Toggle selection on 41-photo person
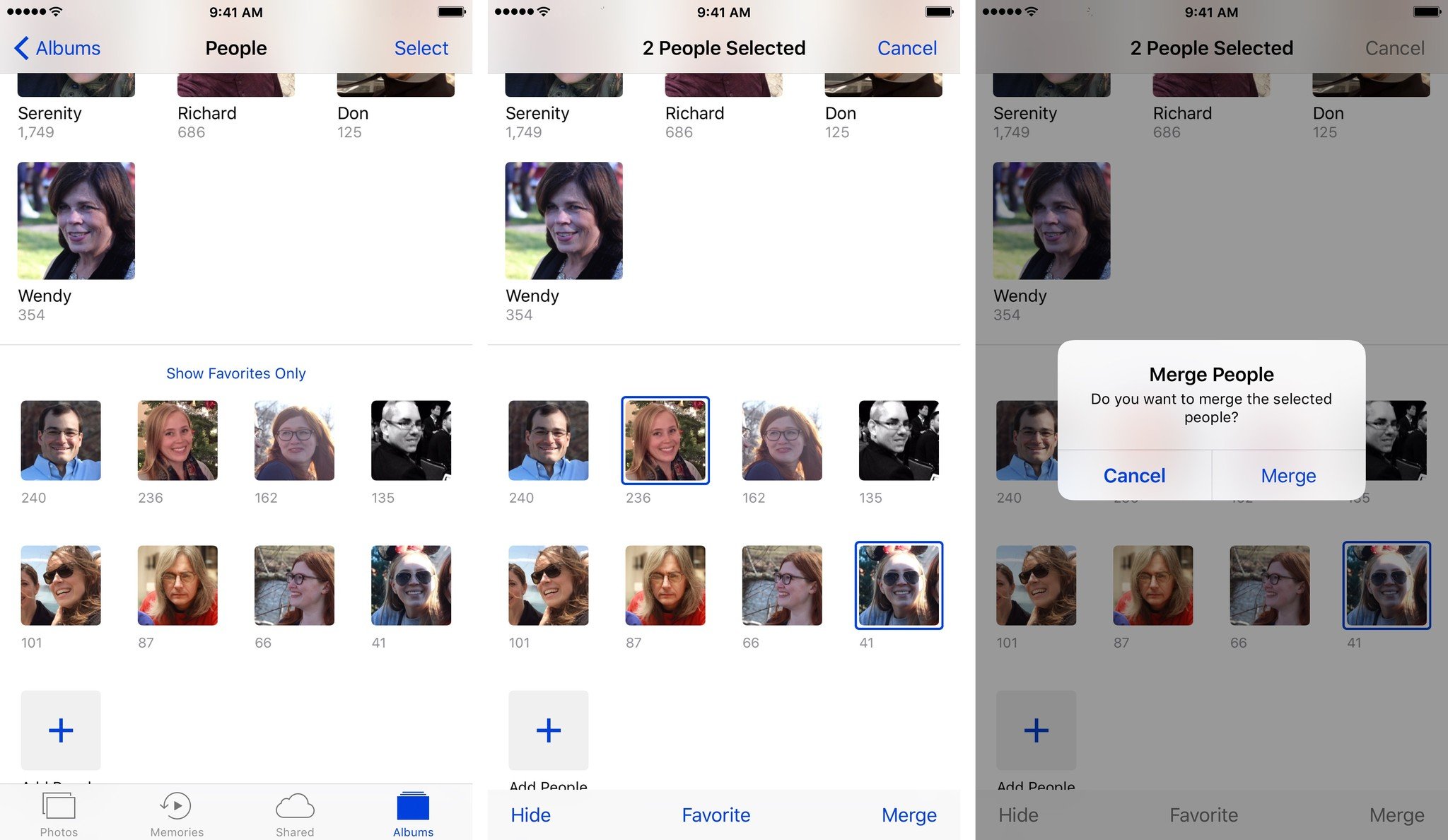This screenshot has height=840, width=1448. point(897,583)
